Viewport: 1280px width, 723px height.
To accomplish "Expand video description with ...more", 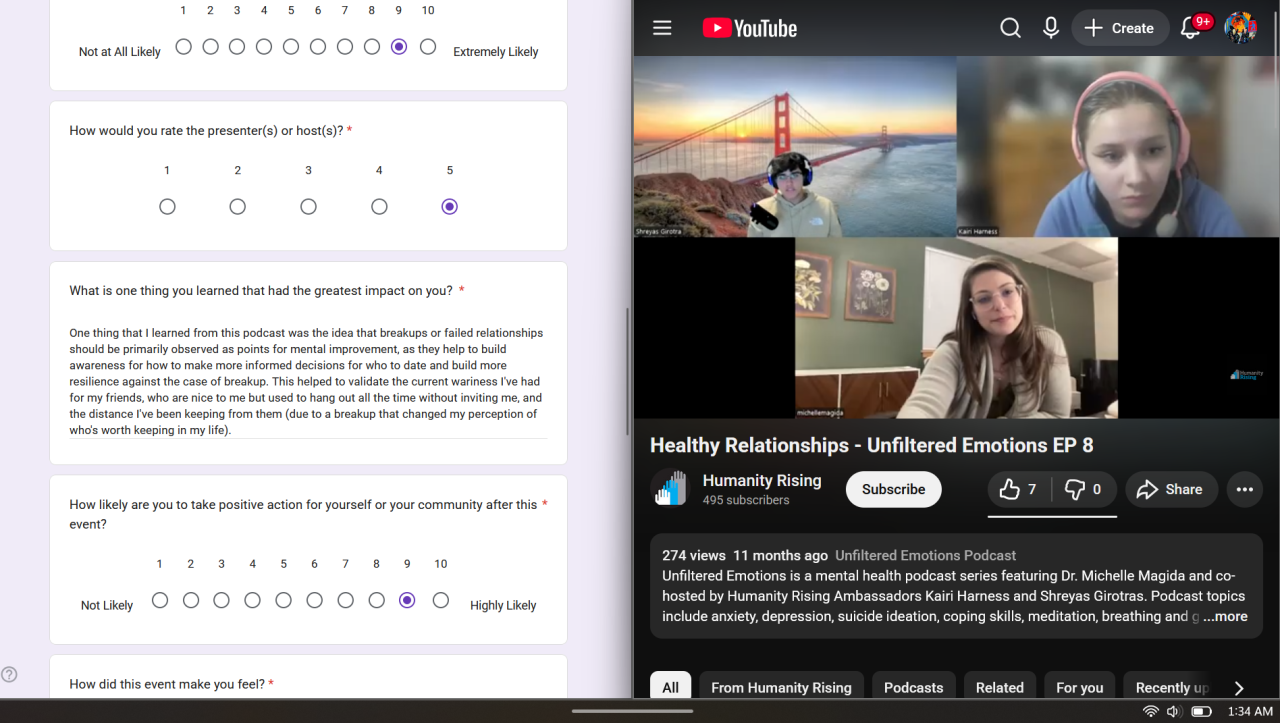I will (1225, 617).
